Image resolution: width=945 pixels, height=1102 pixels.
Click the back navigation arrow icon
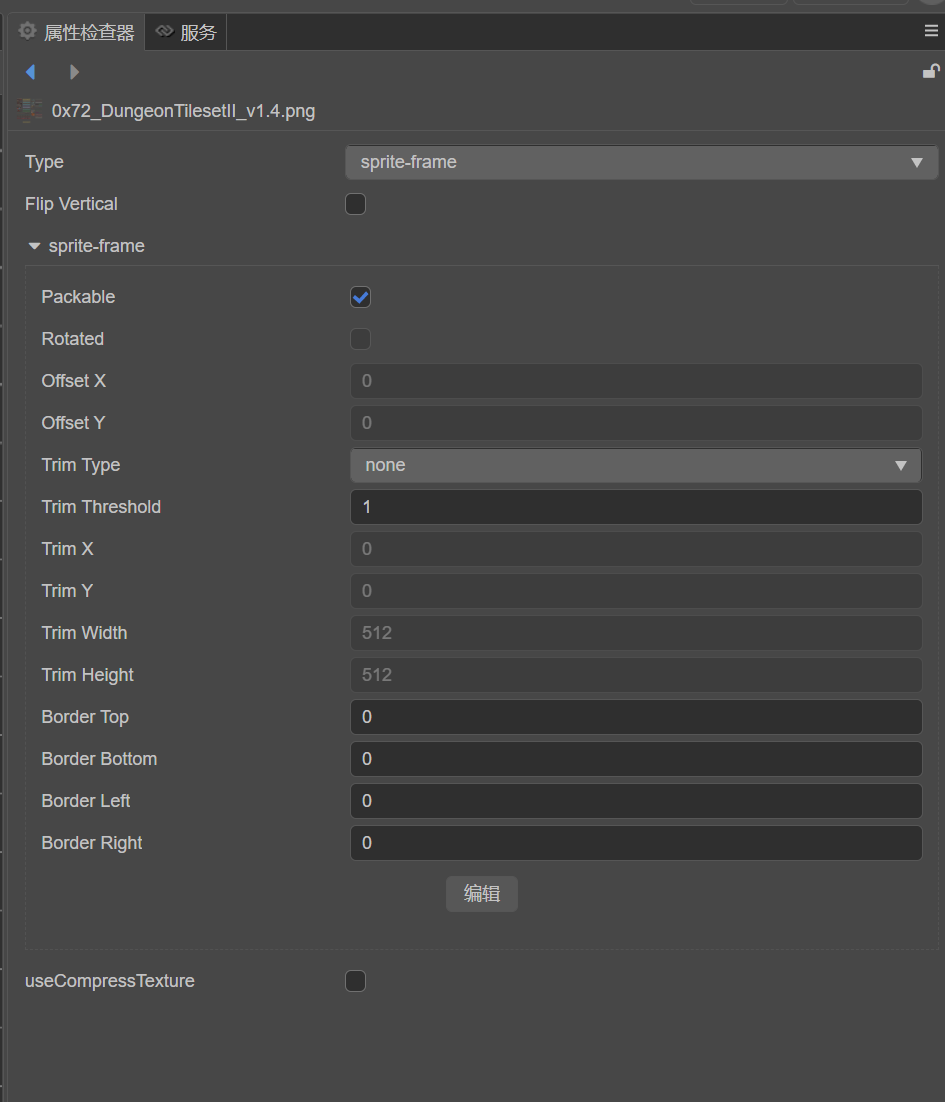click(x=31, y=72)
